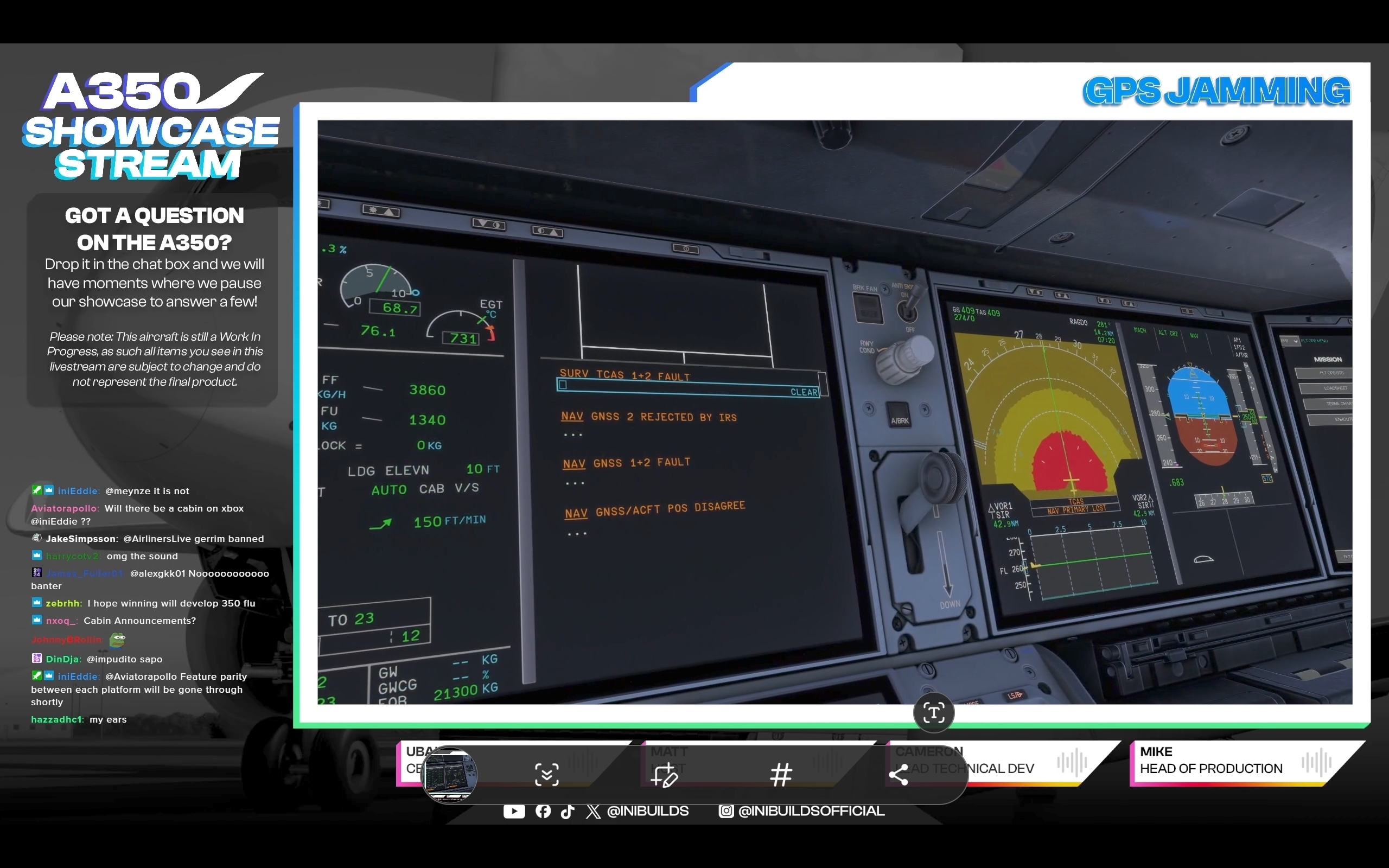Click the sun brightness rocker above the engine display

tap(381, 210)
